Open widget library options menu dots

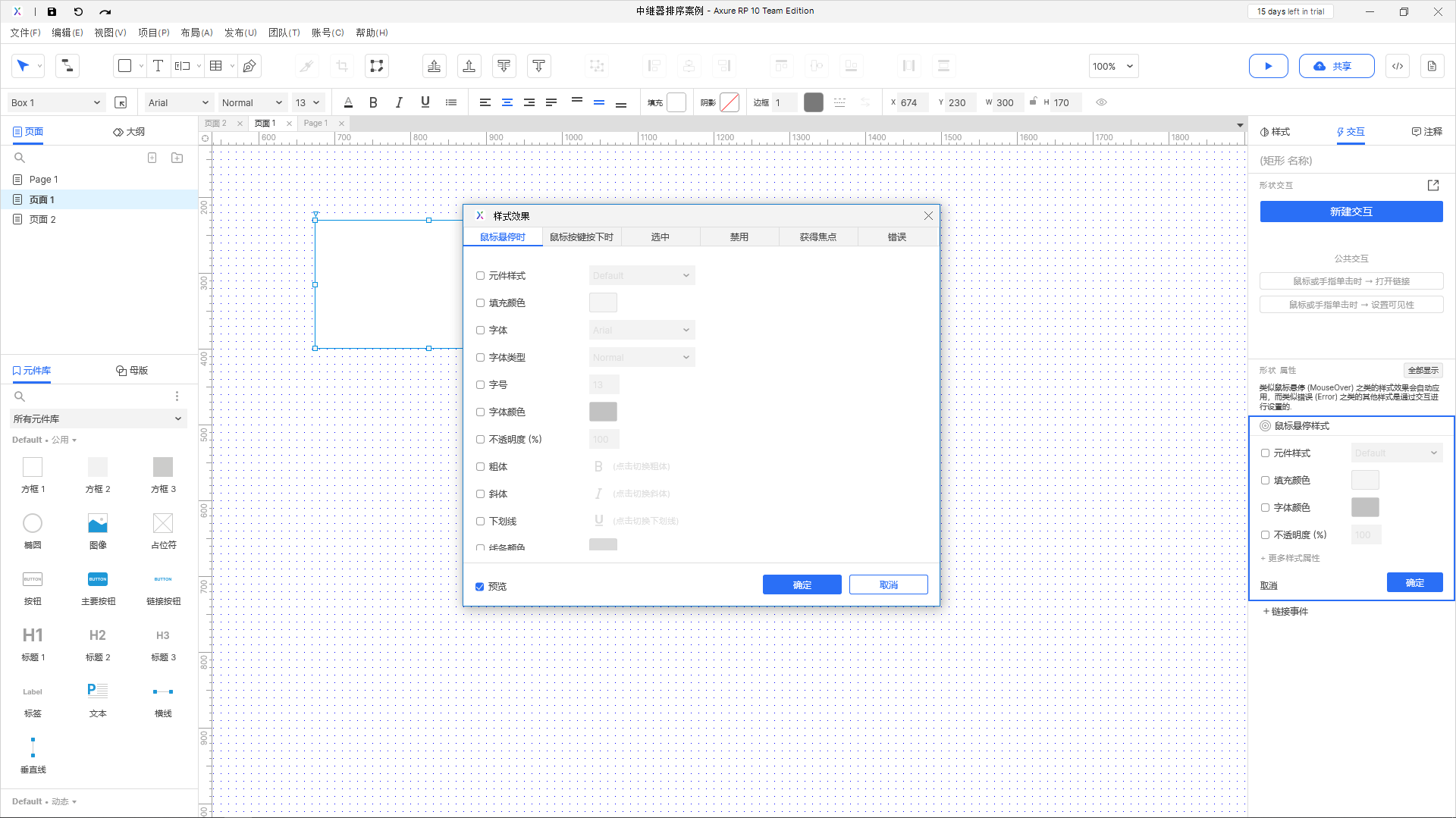tap(177, 396)
